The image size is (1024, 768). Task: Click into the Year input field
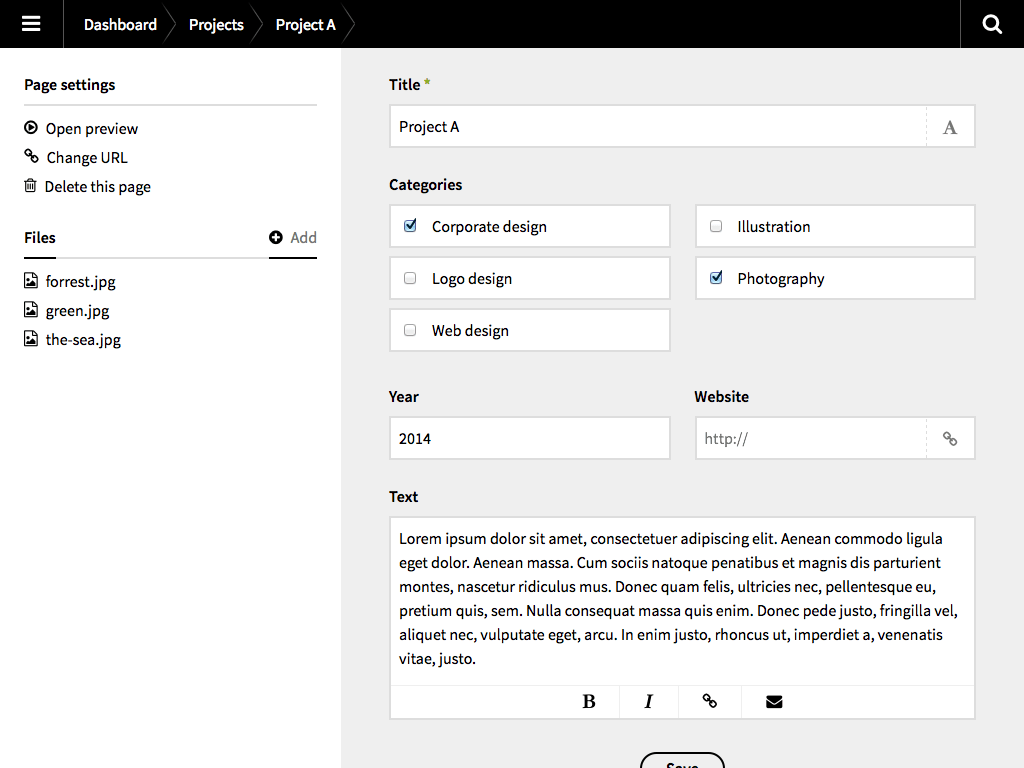click(530, 438)
